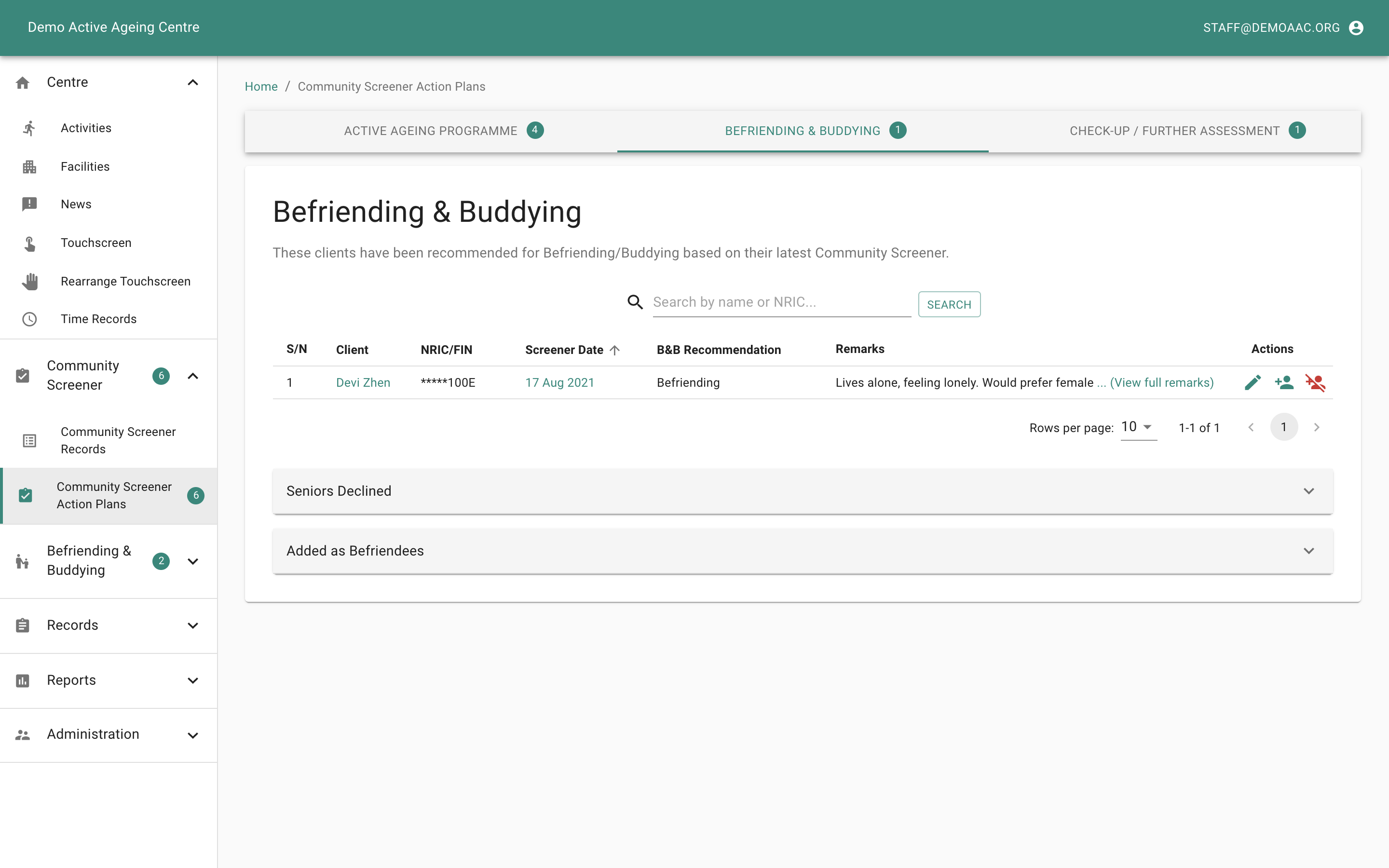Expand the Seniors Declined panel
The image size is (1389, 868).
click(x=803, y=491)
